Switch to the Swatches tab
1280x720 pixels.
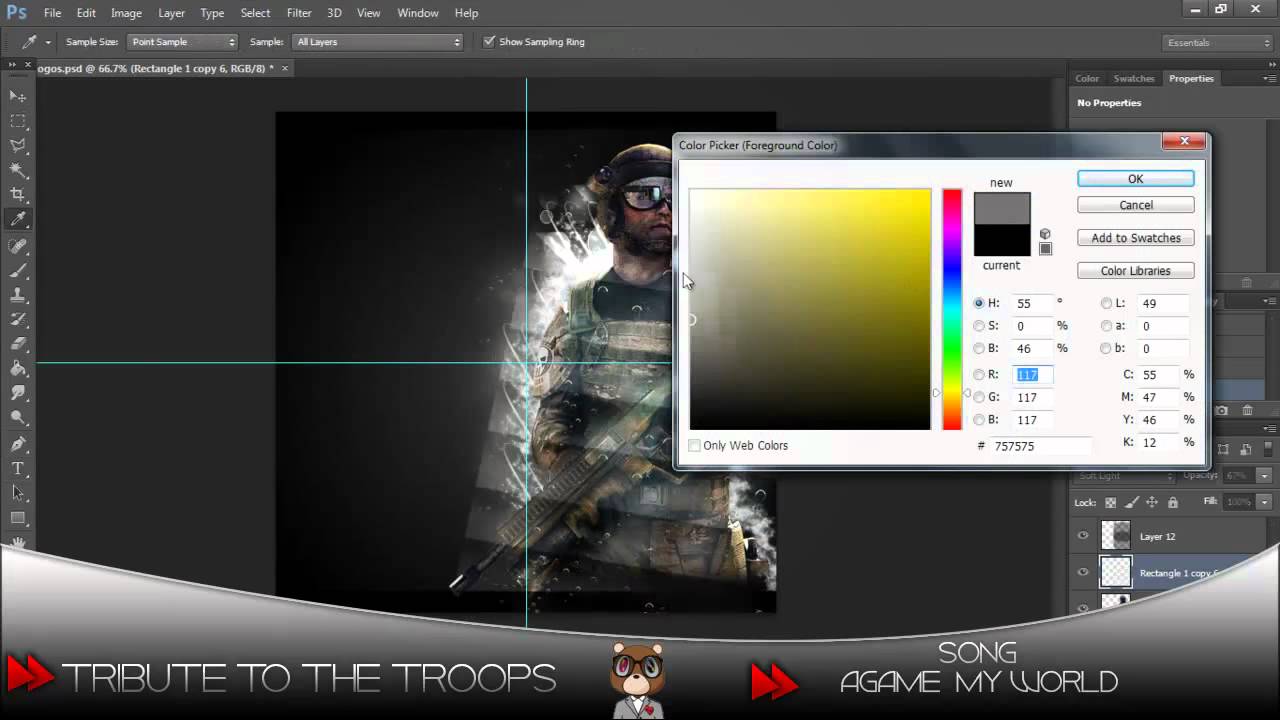(1134, 78)
